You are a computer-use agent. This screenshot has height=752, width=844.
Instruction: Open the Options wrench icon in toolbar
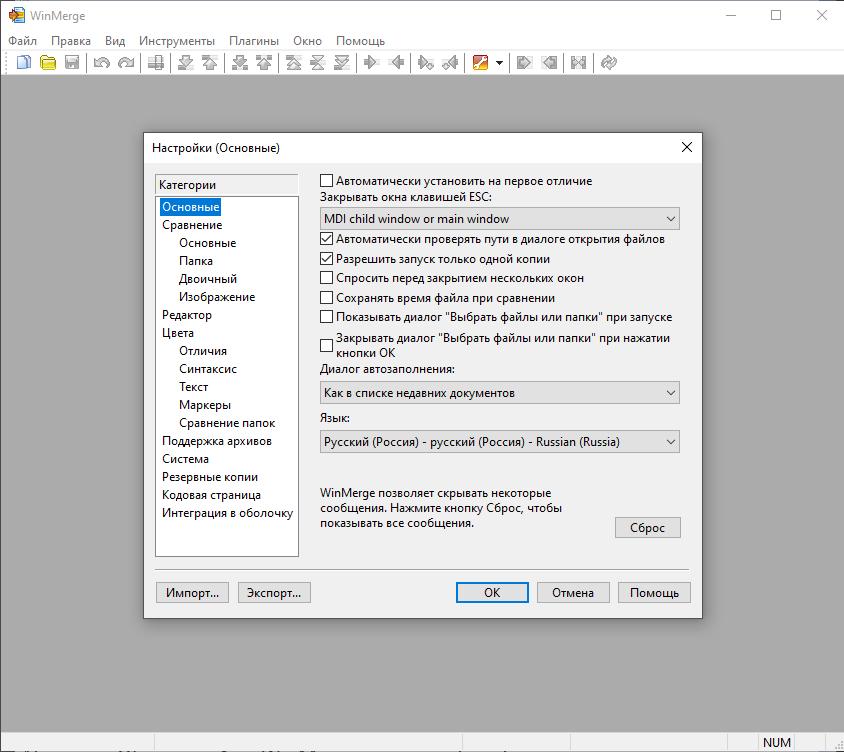point(480,63)
